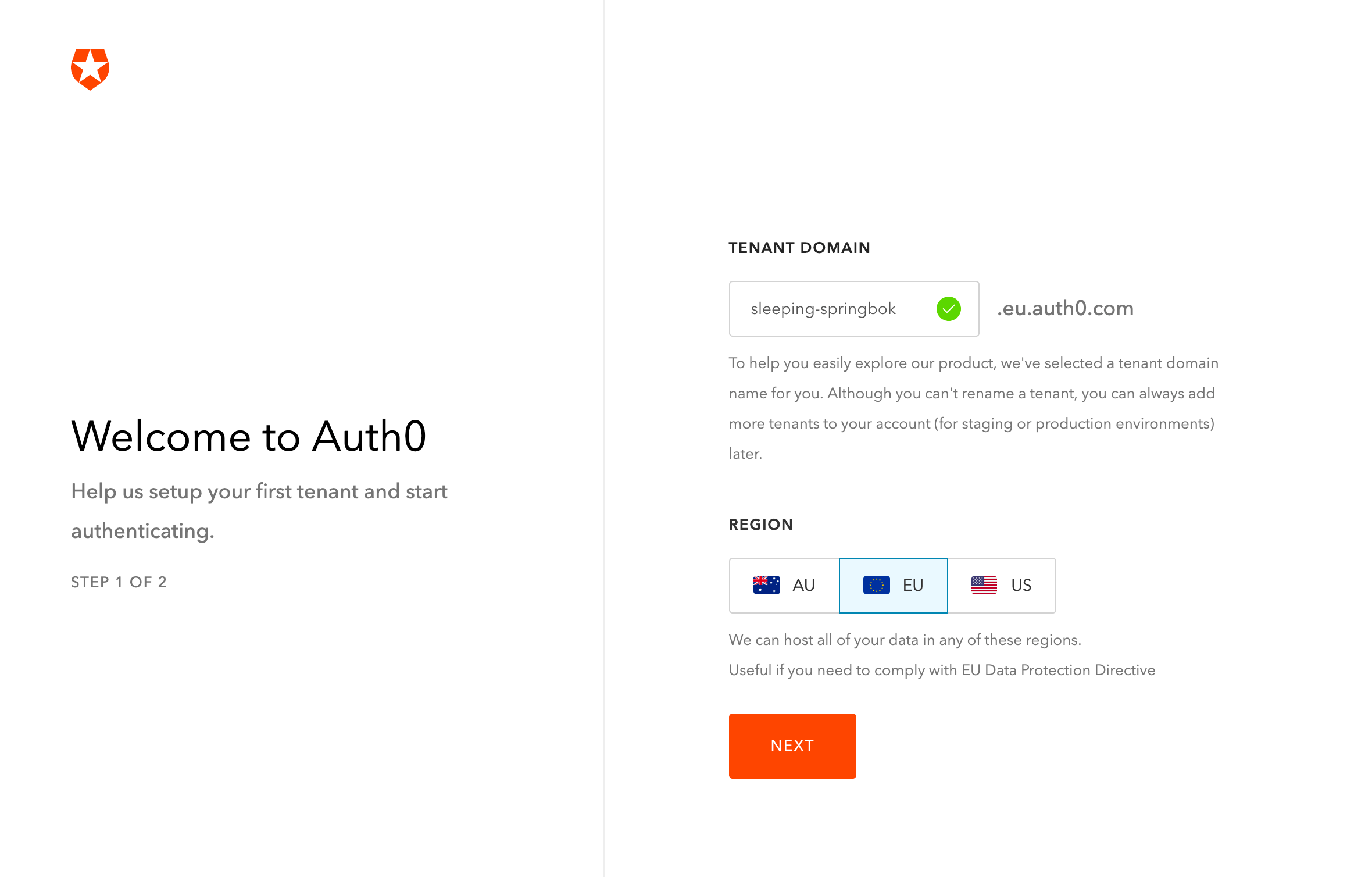The width and height of the screenshot is (1372, 877).
Task: Click the Welcome to Auth0 heading
Action: pos(249,436)
